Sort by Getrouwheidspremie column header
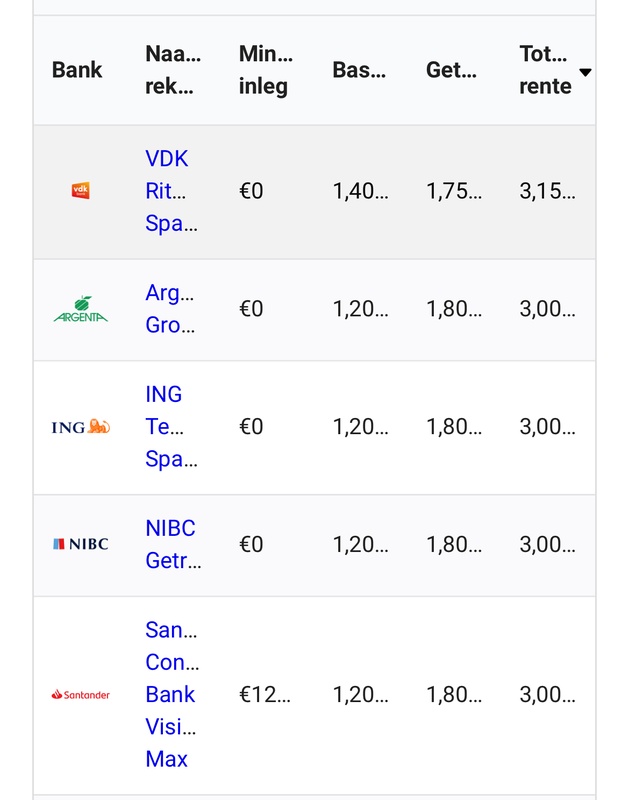This screenshot has height=800, width=629. 453,70
